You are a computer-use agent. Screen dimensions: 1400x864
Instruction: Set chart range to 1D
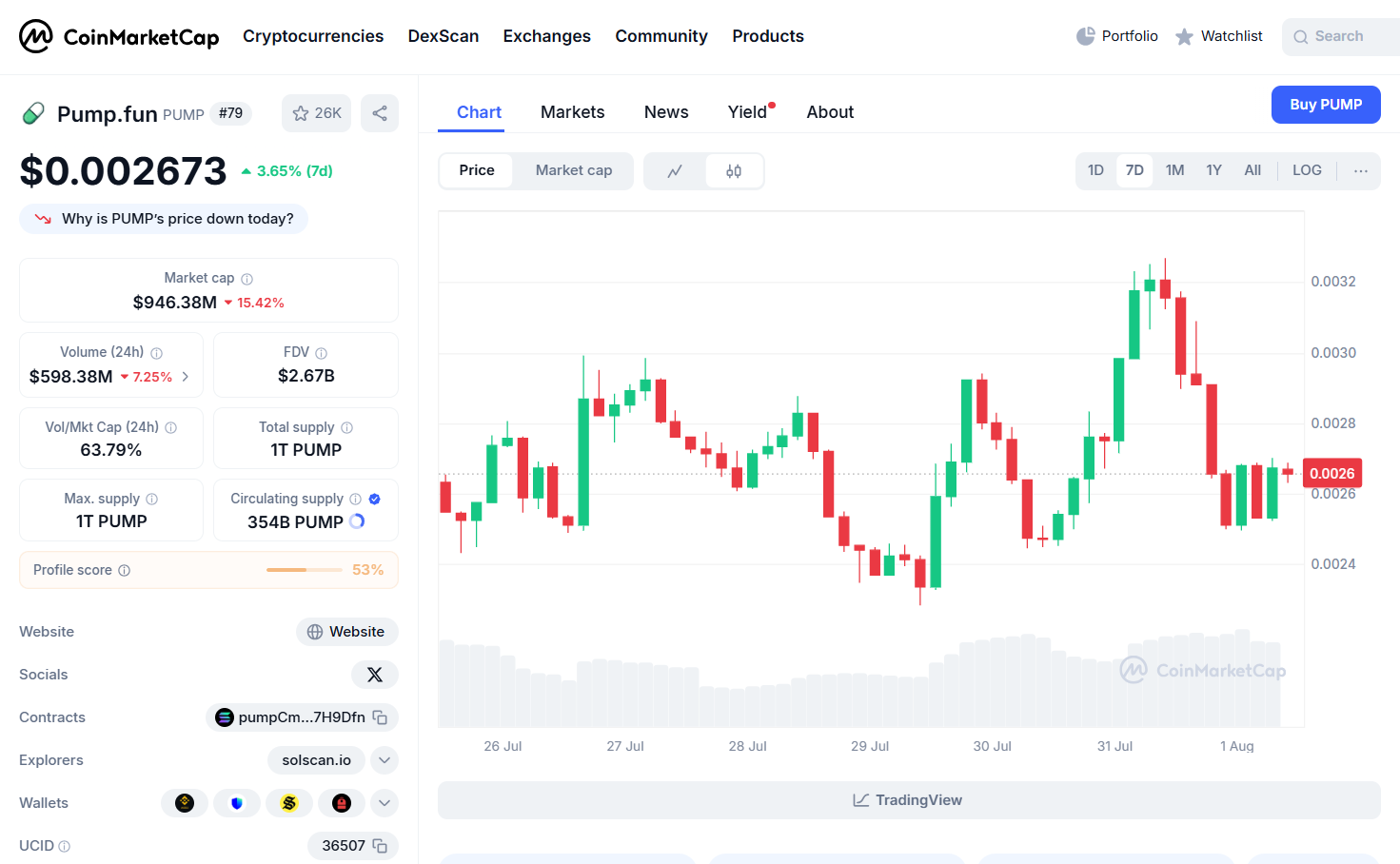click(1096, 171)
